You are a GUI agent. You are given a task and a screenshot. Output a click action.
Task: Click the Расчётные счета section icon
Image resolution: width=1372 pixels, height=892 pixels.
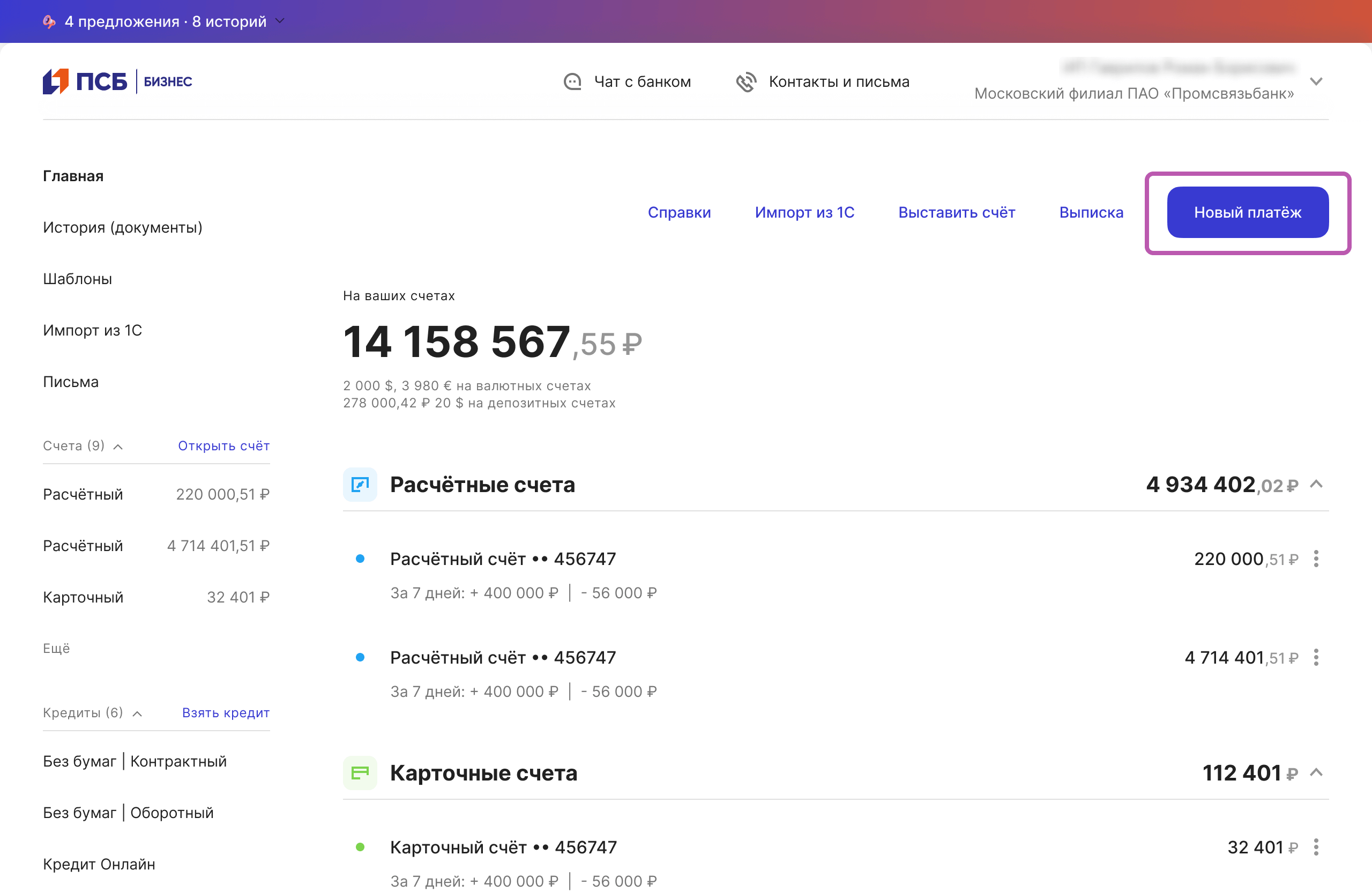pyautogui.click(x=360, y=485)
